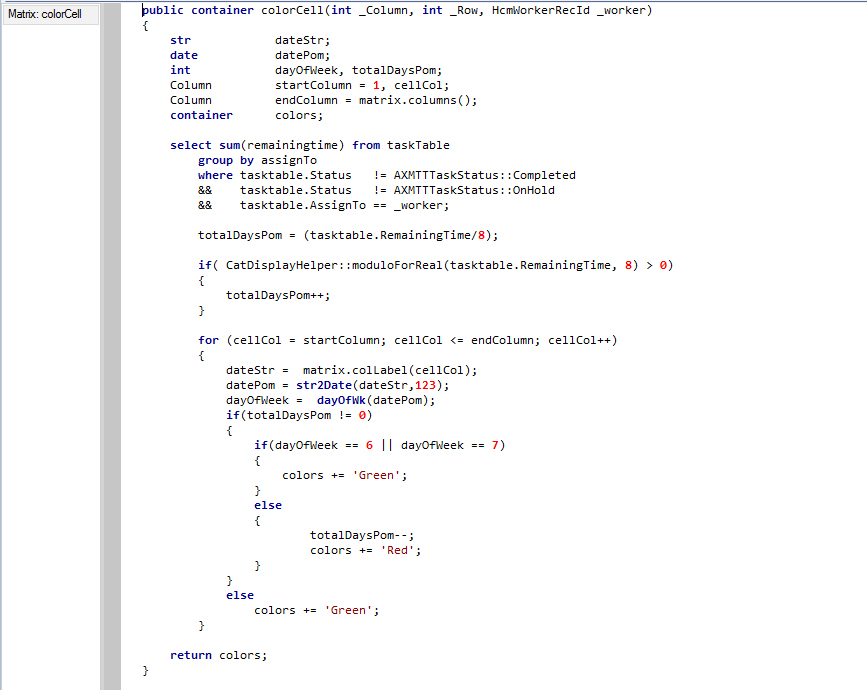This screenshot has height=690, width=867.
Task: Click CatDisplayHelper::moduloForReal call
Action: (x=334, y=265)
